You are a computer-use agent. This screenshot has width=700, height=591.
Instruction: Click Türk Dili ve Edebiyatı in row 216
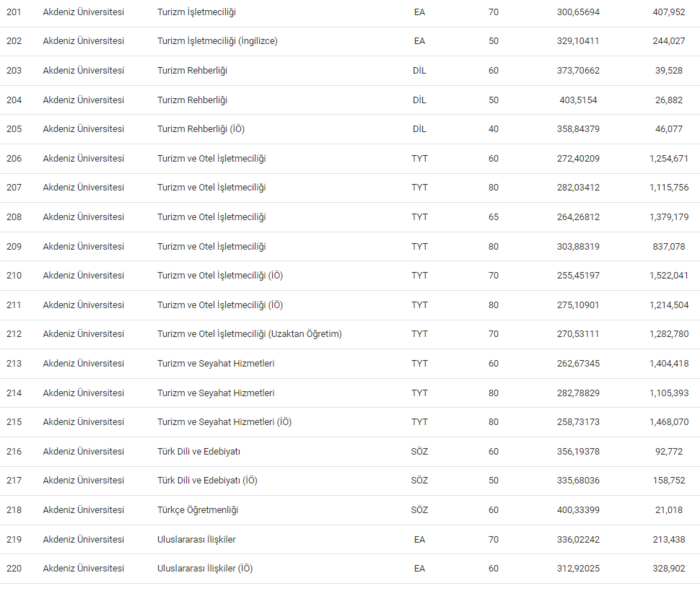[x=199, y=451]
